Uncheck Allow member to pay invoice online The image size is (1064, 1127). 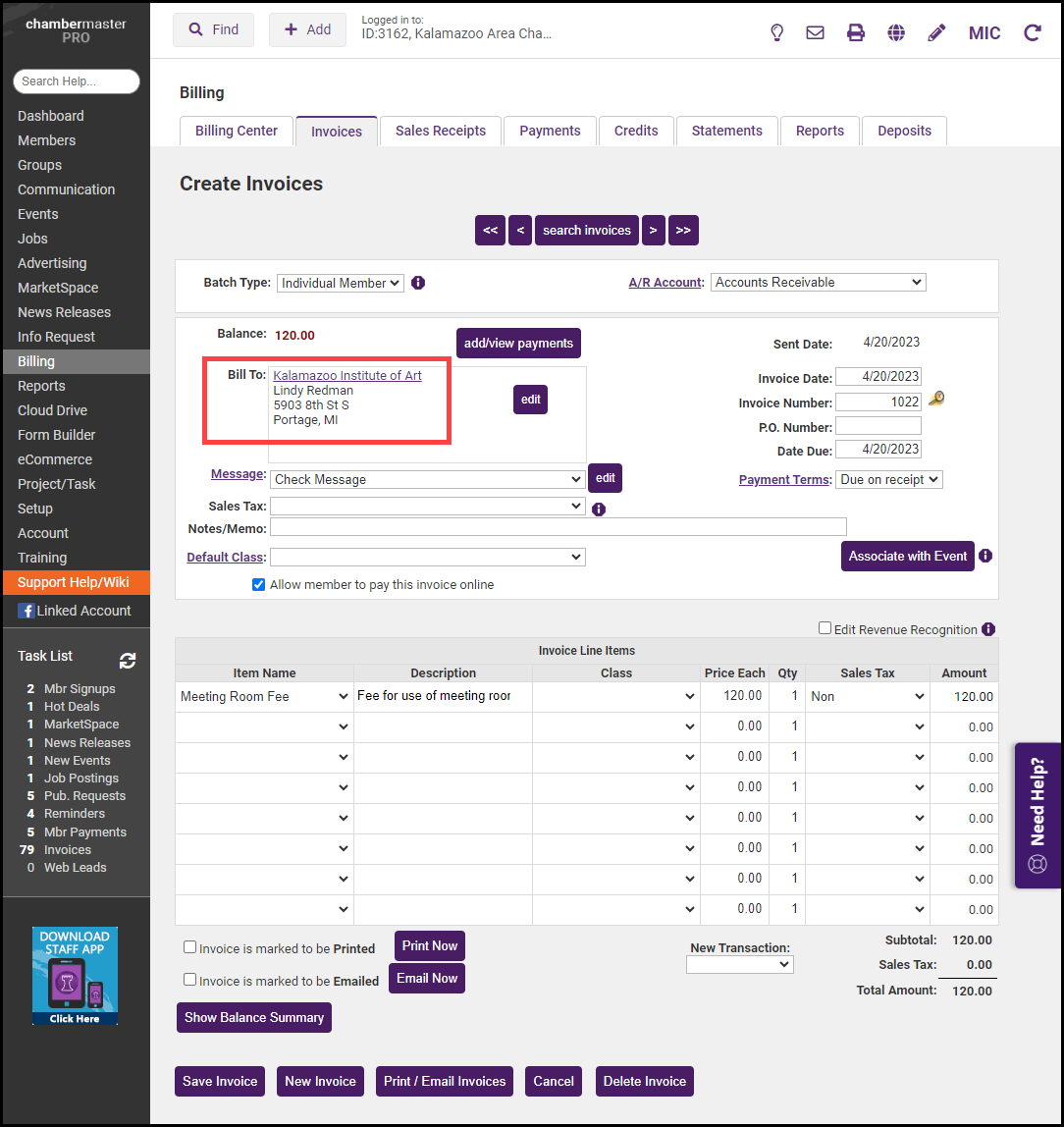pos(259,584)
